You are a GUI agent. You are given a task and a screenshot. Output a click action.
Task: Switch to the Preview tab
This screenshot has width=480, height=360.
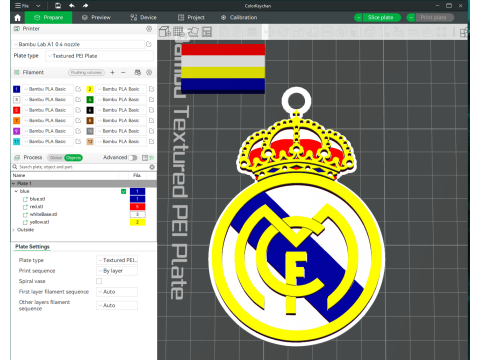(x=96, y=18)
